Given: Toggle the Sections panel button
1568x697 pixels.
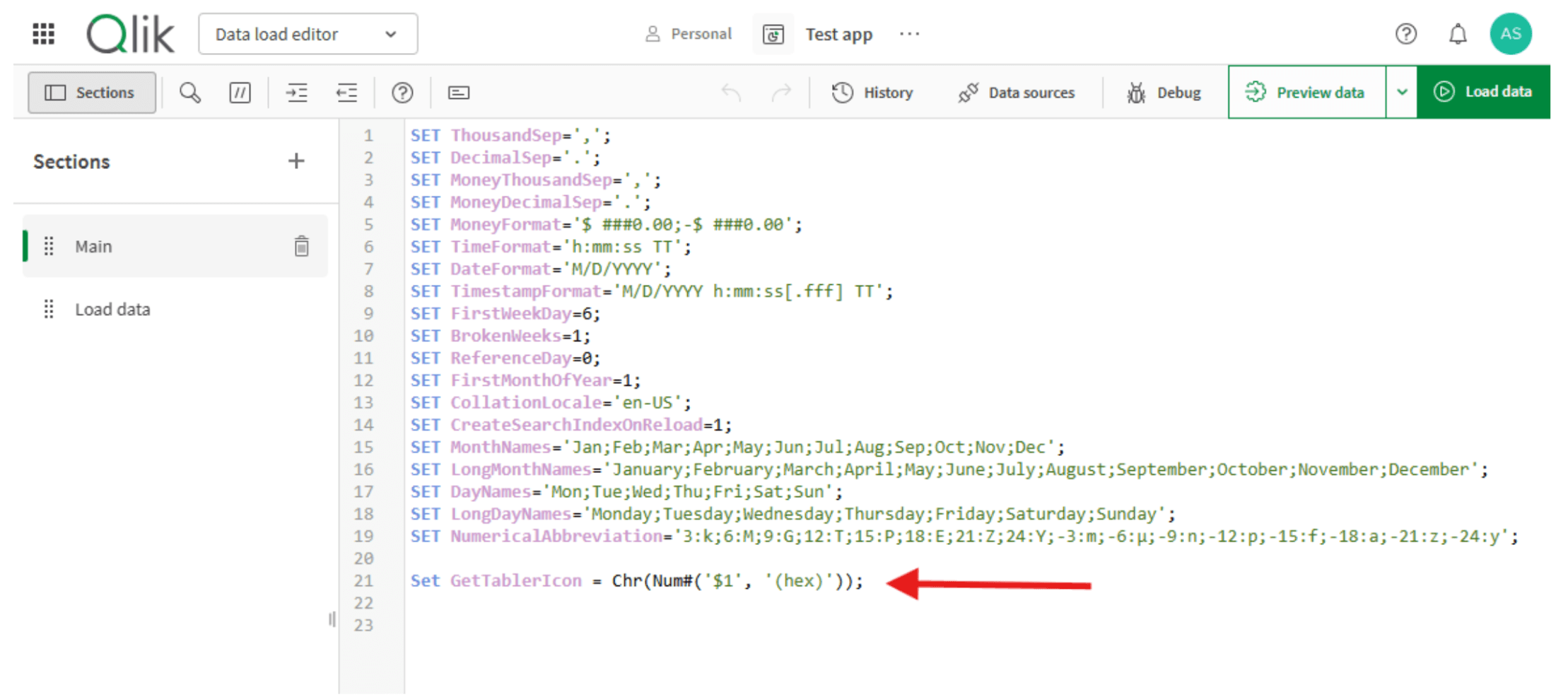Looking at the screenshot, I should [91, 93].
